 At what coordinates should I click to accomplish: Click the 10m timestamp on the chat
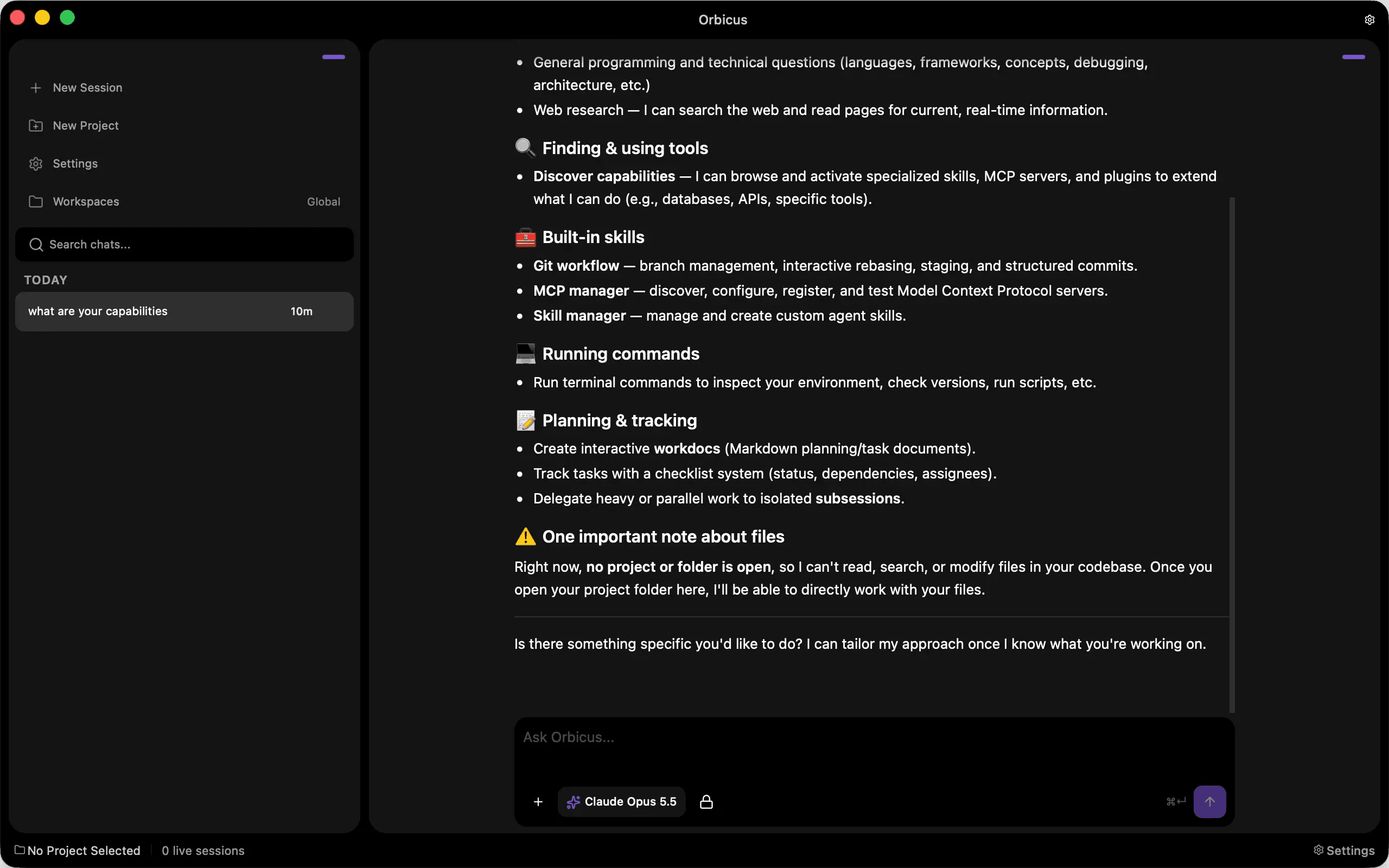[x=301, y=311]
